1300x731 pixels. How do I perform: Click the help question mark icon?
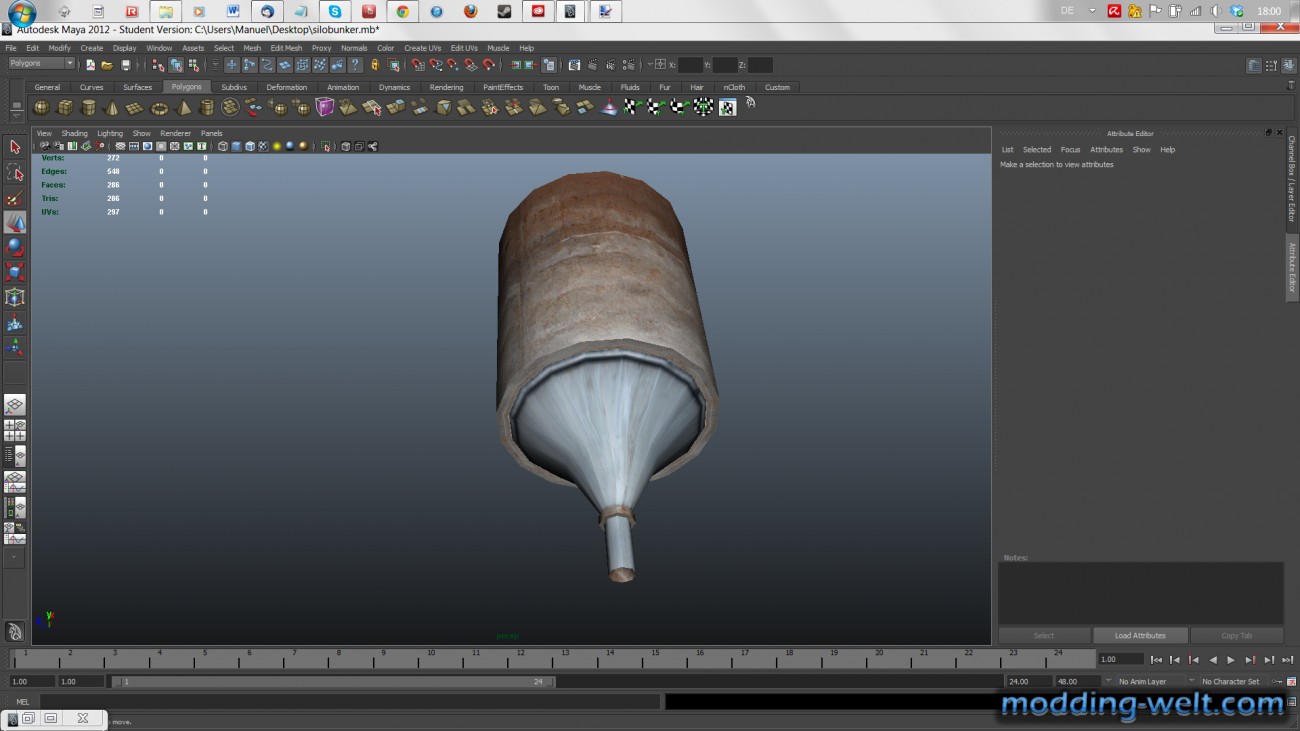coord(355,65)
